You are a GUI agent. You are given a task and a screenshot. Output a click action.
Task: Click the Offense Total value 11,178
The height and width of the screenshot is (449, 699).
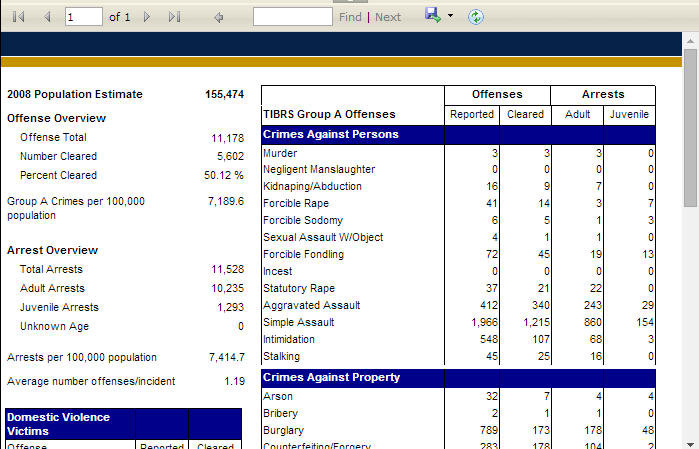tap(227, 138)
